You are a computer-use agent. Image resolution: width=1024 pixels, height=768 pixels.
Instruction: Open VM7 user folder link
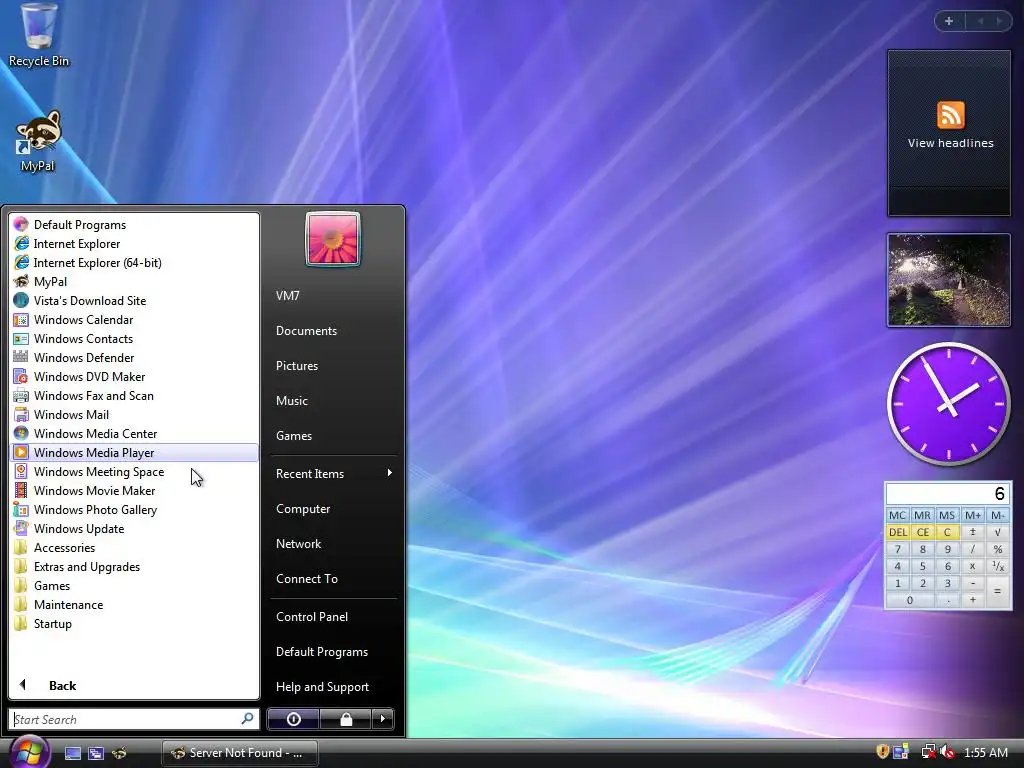click(333, 295)
